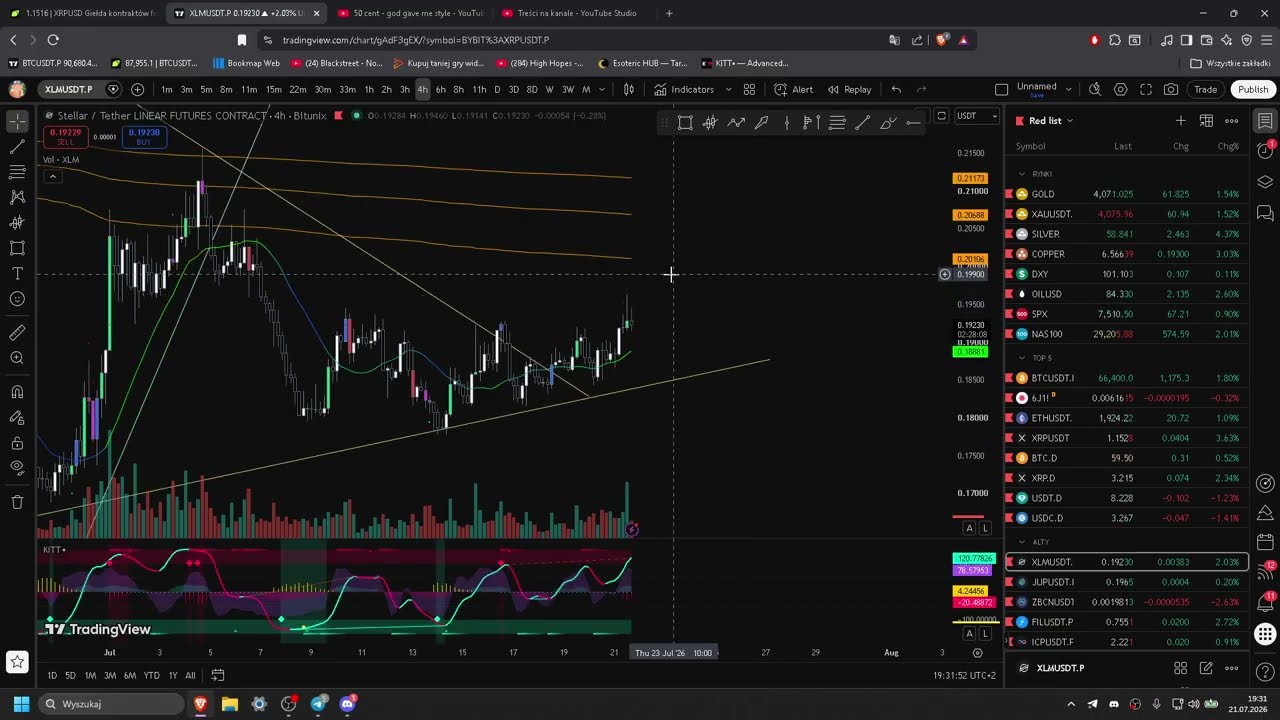Image resolution: width=1280 pixels, height=720 pixels.
Task: Add a symbol to the Red list
Action: (x=1180, y=121)
